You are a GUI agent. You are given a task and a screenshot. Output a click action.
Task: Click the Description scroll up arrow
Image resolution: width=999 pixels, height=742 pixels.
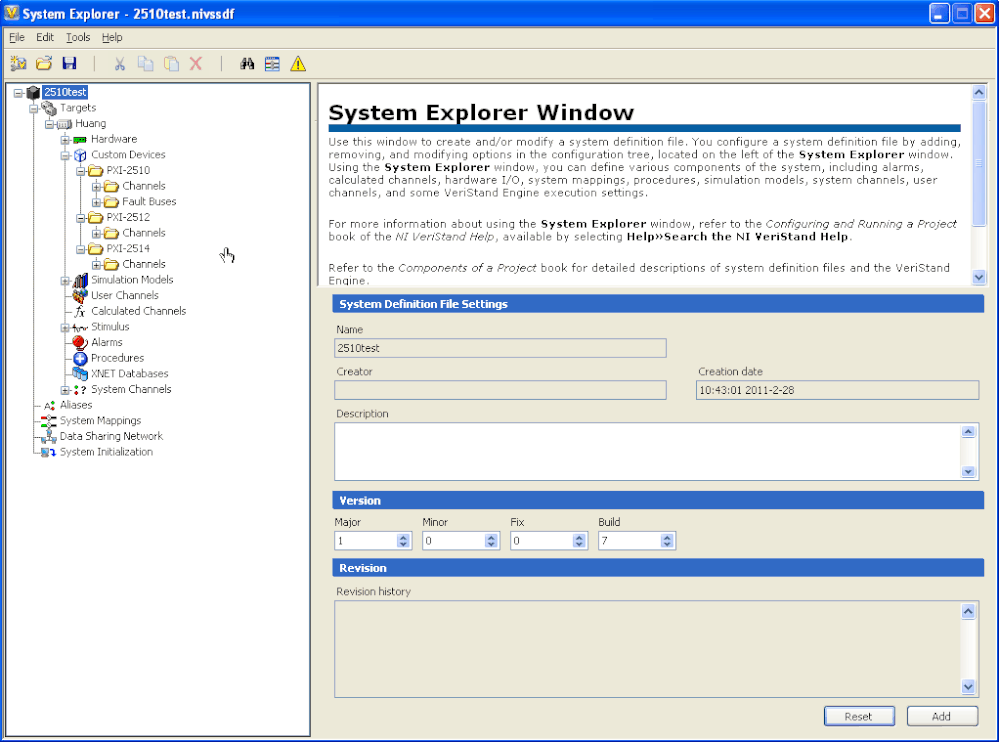pos(968,432)
